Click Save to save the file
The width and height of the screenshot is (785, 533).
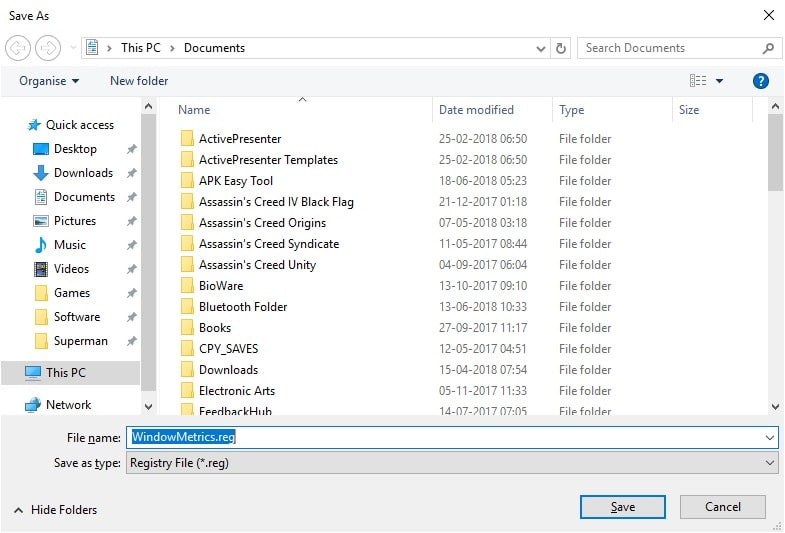click(622, 507)
